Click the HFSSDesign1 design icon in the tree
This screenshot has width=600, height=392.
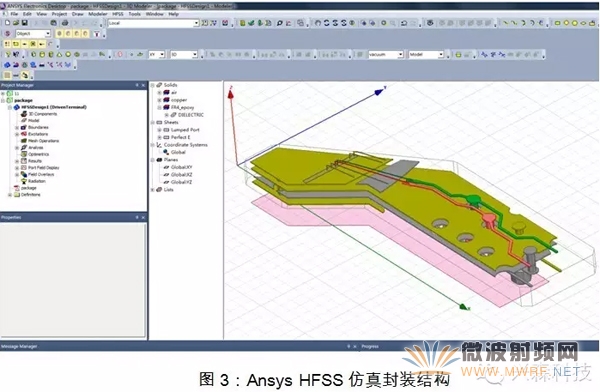pos(16,107)
